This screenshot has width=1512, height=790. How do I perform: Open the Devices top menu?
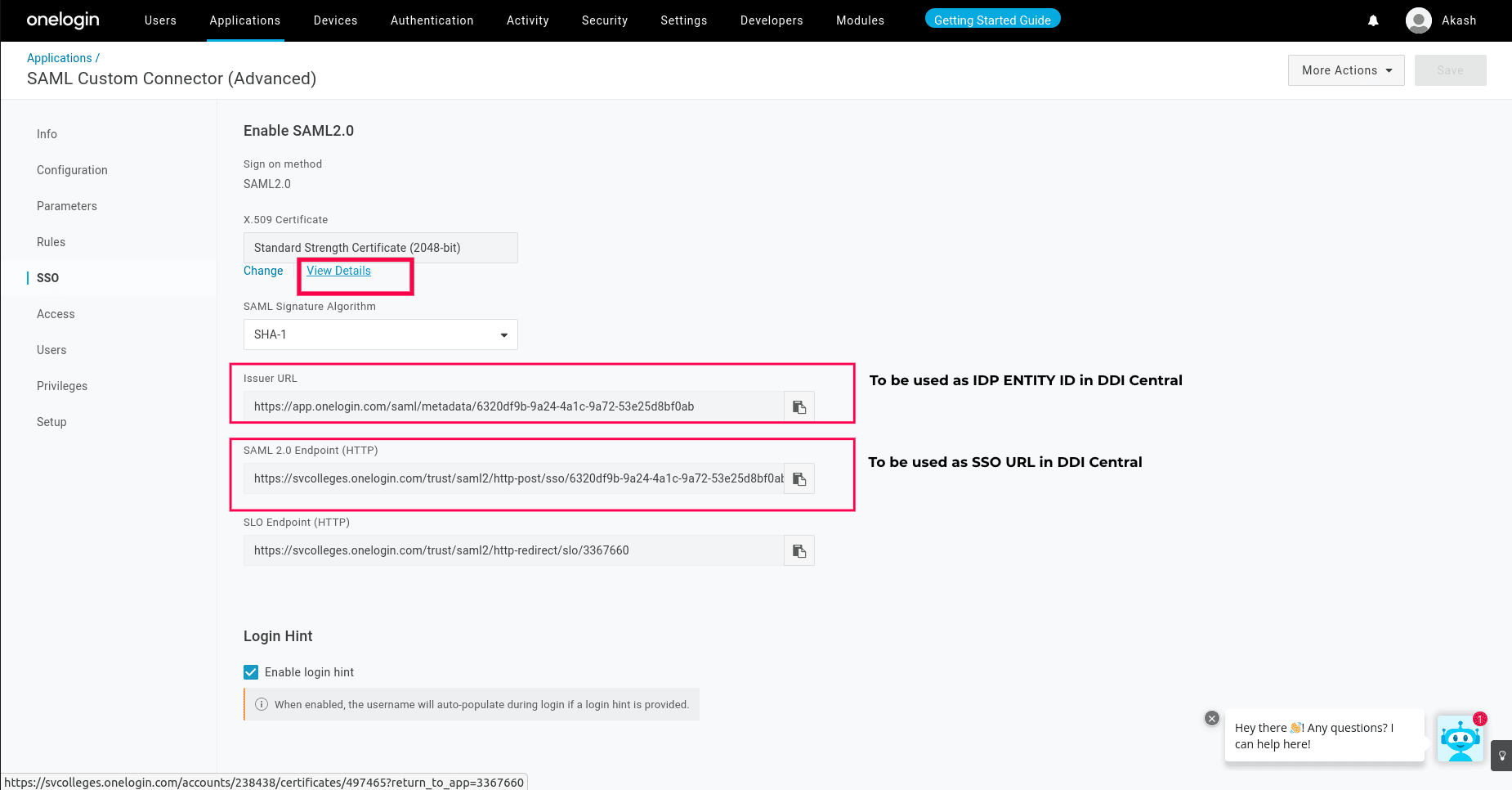336,20
